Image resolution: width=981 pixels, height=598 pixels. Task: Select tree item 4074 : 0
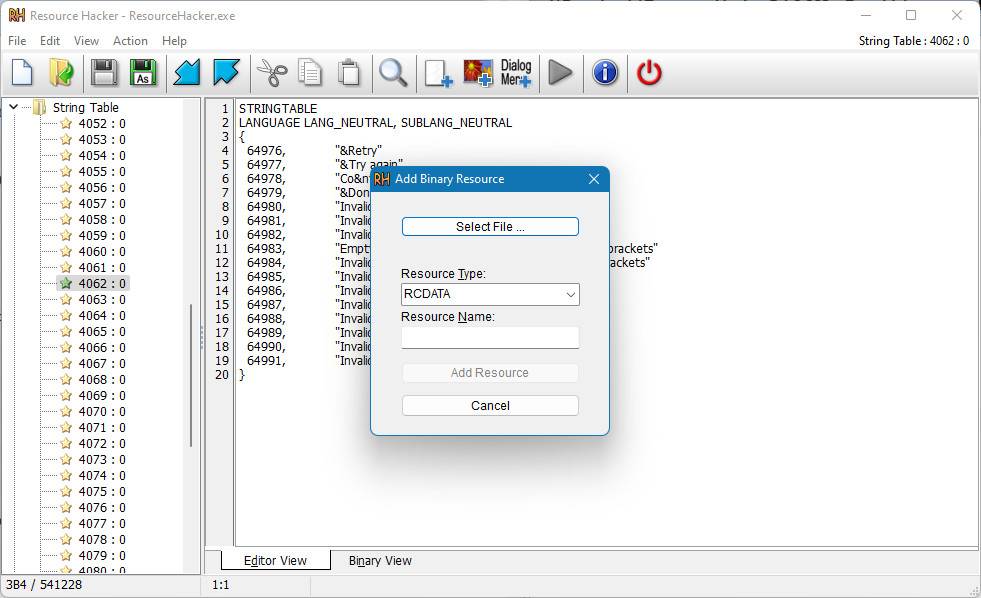tap(102, 475)
